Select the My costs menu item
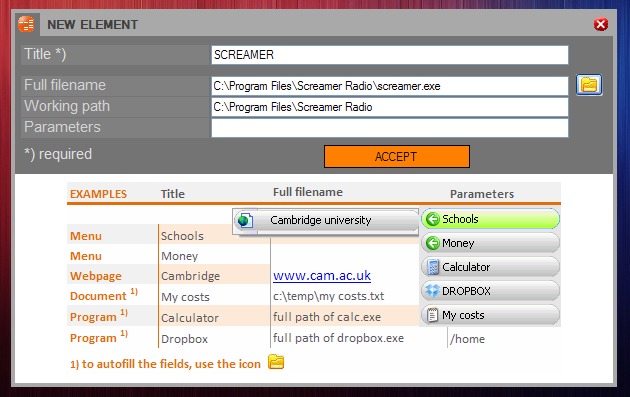The height and width of the screenshot is (397, 630). tap(490, 315)
